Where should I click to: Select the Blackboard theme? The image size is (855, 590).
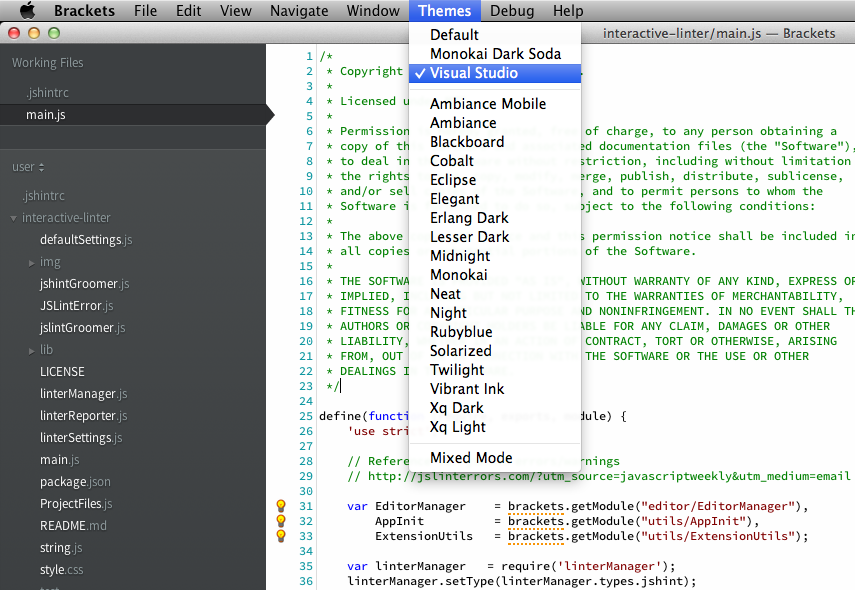[495, 142]
